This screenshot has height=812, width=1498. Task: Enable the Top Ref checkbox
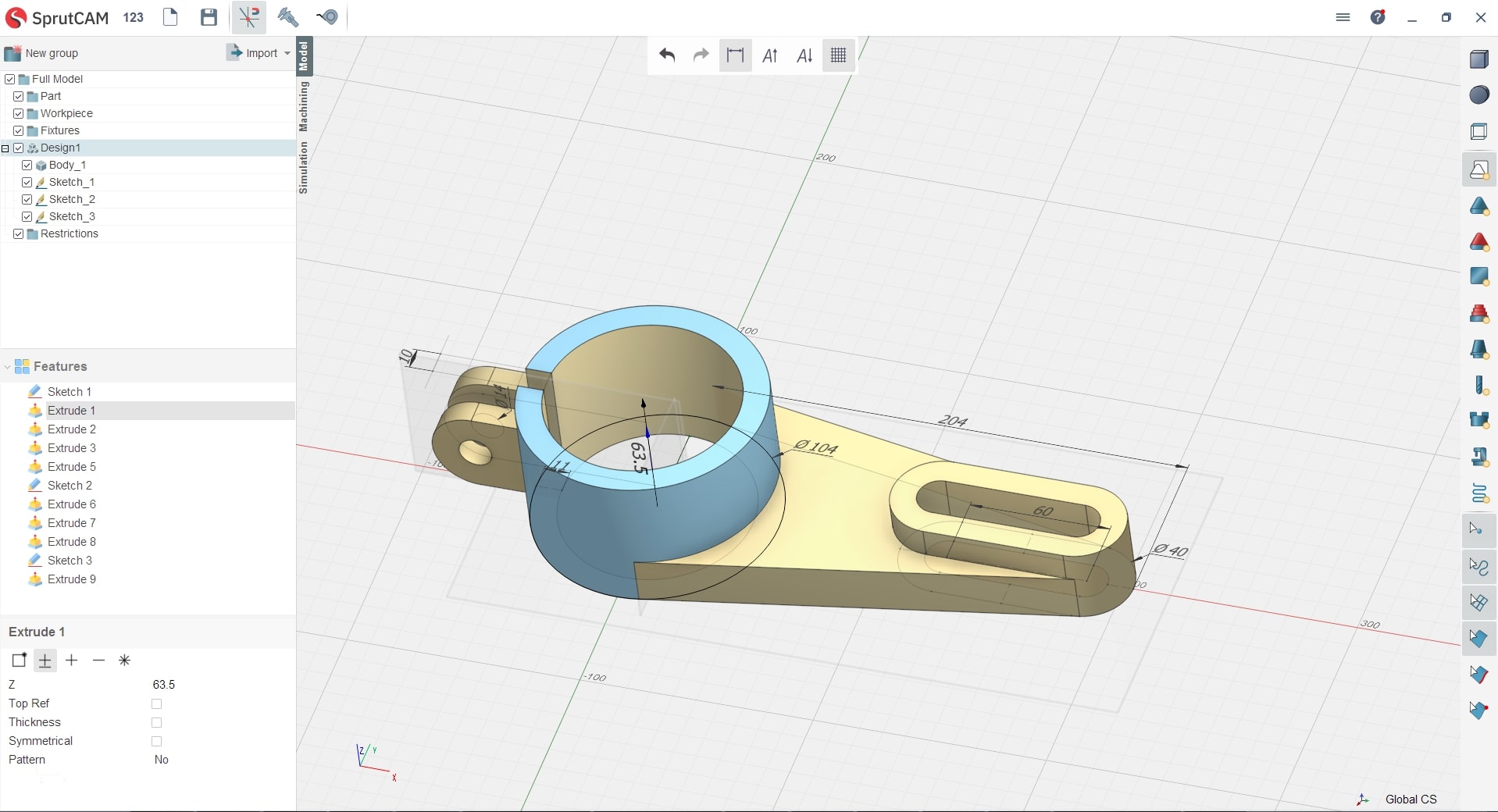point(157,703)
